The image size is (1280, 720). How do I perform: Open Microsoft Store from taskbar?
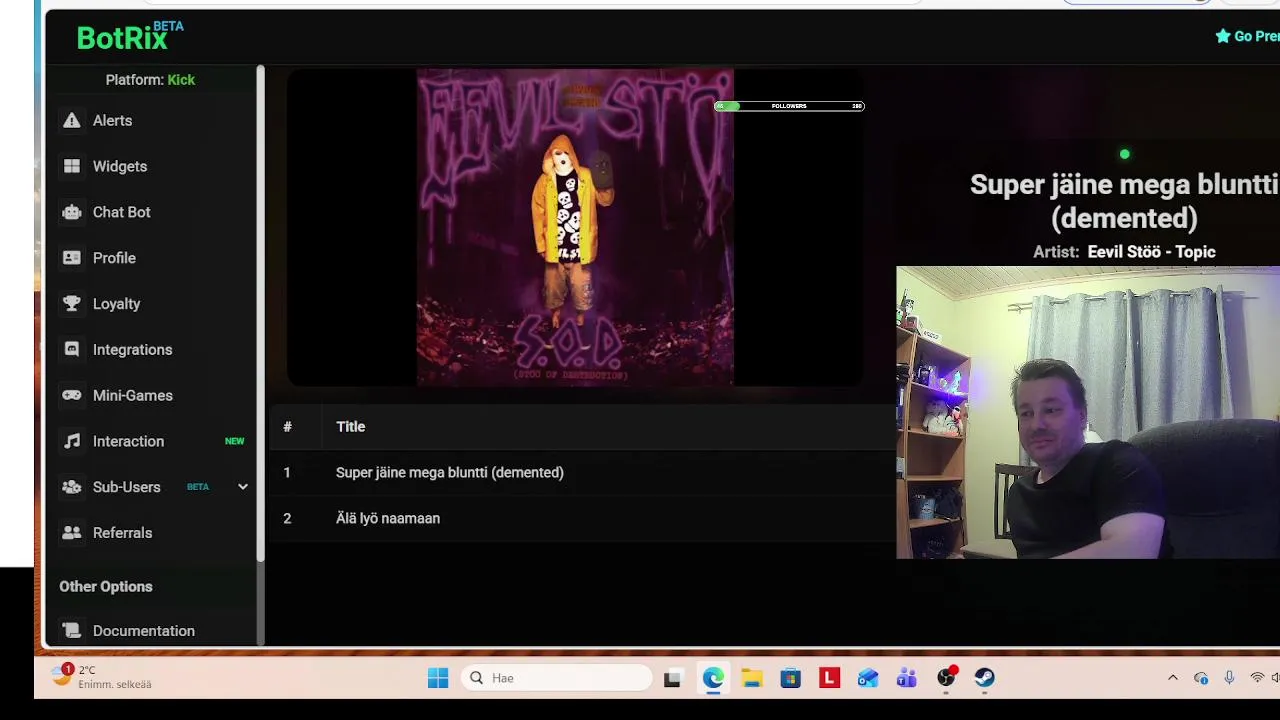pyautogui.click(x=791, y=678)
